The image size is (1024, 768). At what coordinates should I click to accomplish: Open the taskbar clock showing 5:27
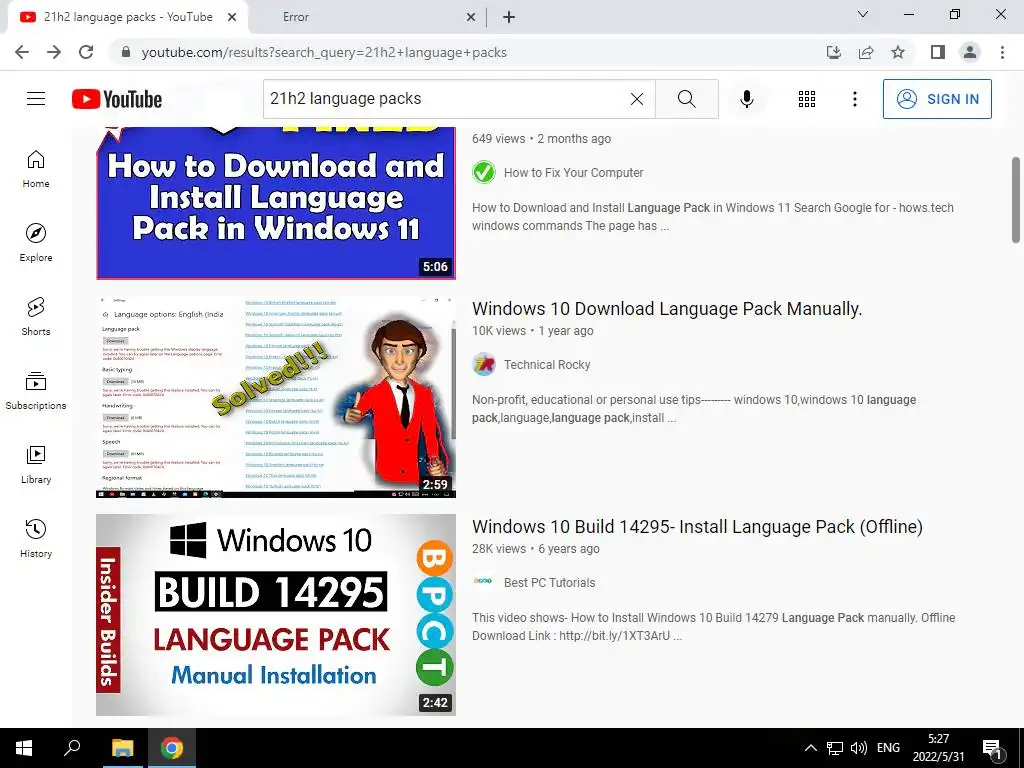[x=938, y=748]
